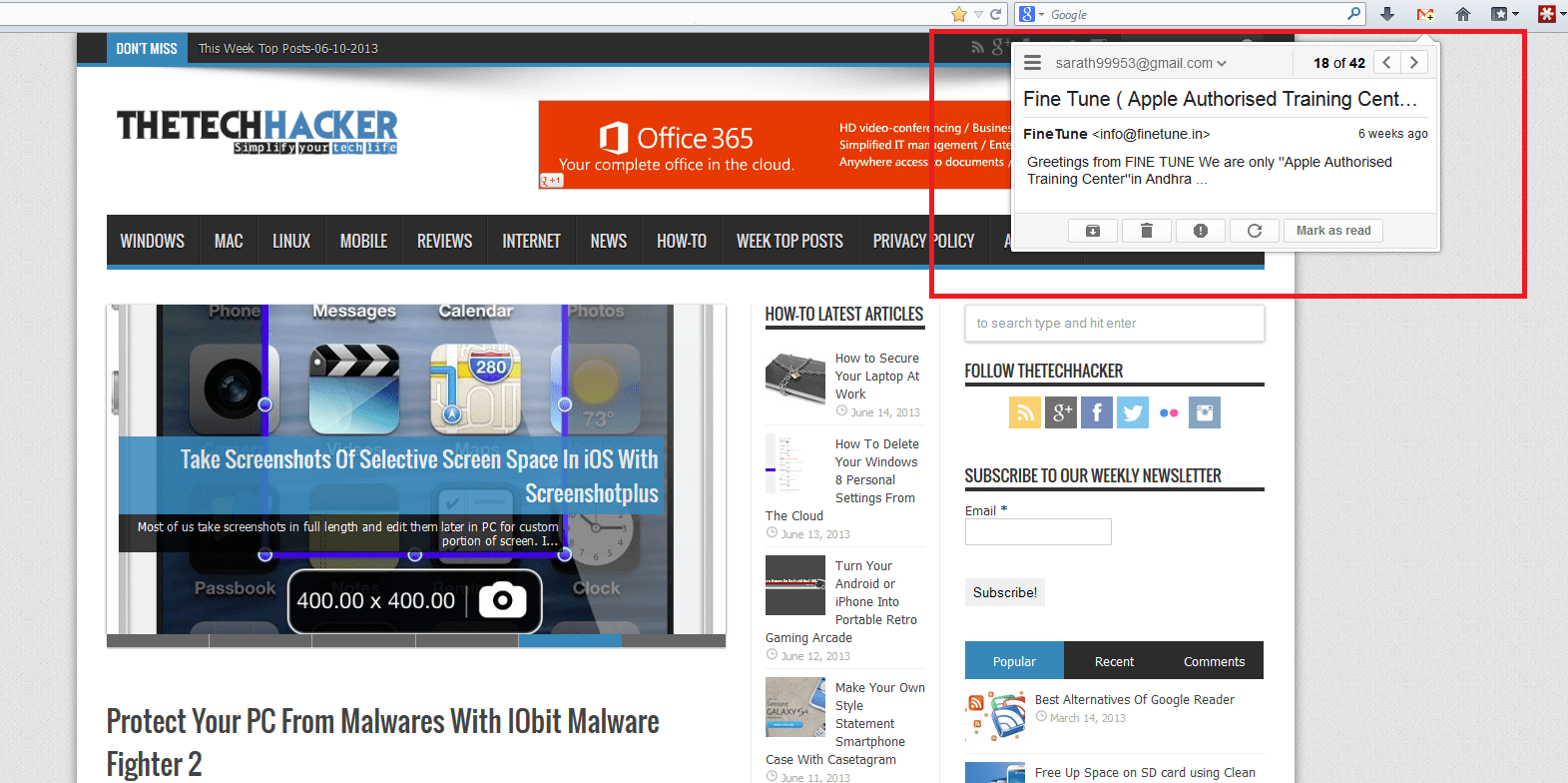
Task: Open How To Delete Your Windows 8 Personal Settings
Action: point(842,480)
